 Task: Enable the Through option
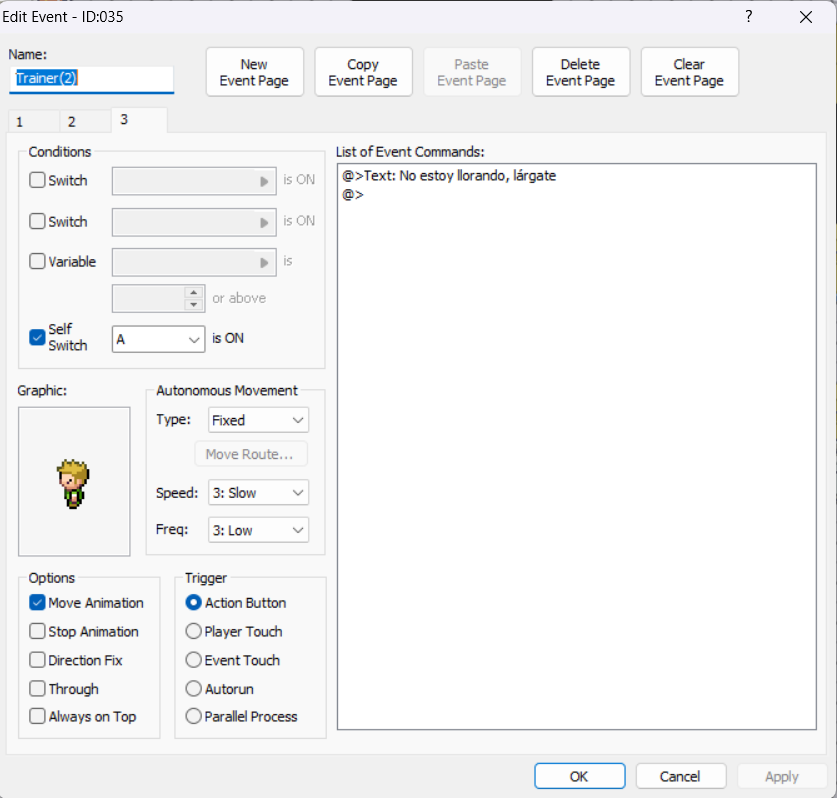click(x=38, y=689)
